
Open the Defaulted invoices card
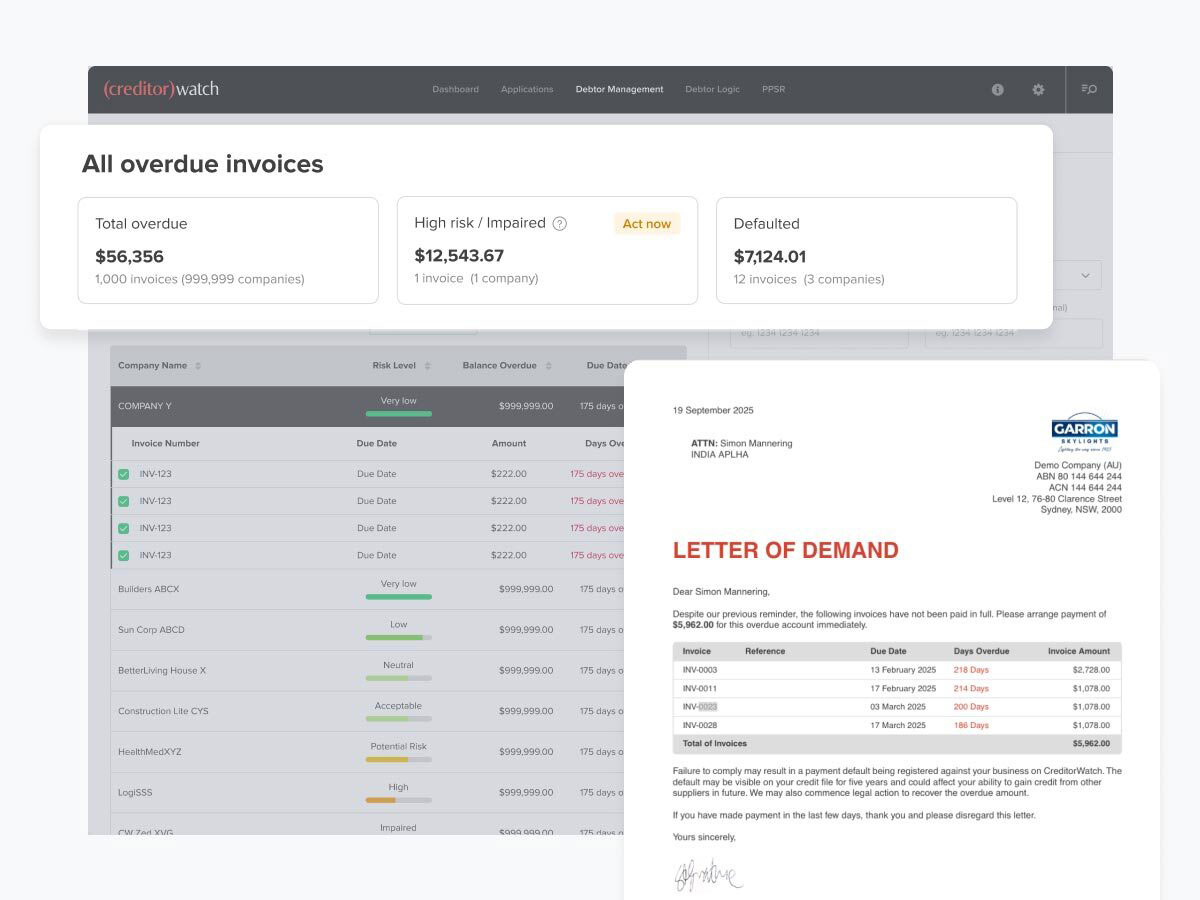coord(867,250)
